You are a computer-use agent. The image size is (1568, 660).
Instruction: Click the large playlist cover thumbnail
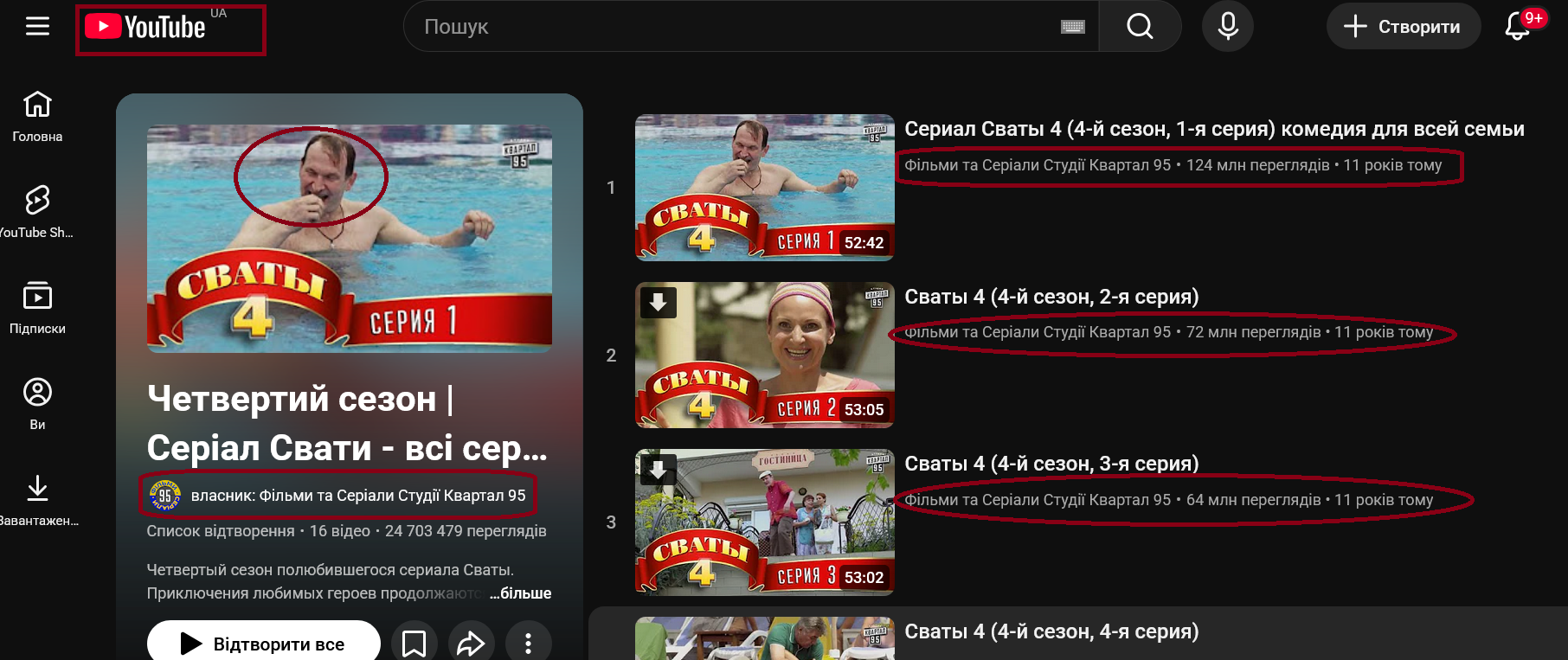click(350, 239)
